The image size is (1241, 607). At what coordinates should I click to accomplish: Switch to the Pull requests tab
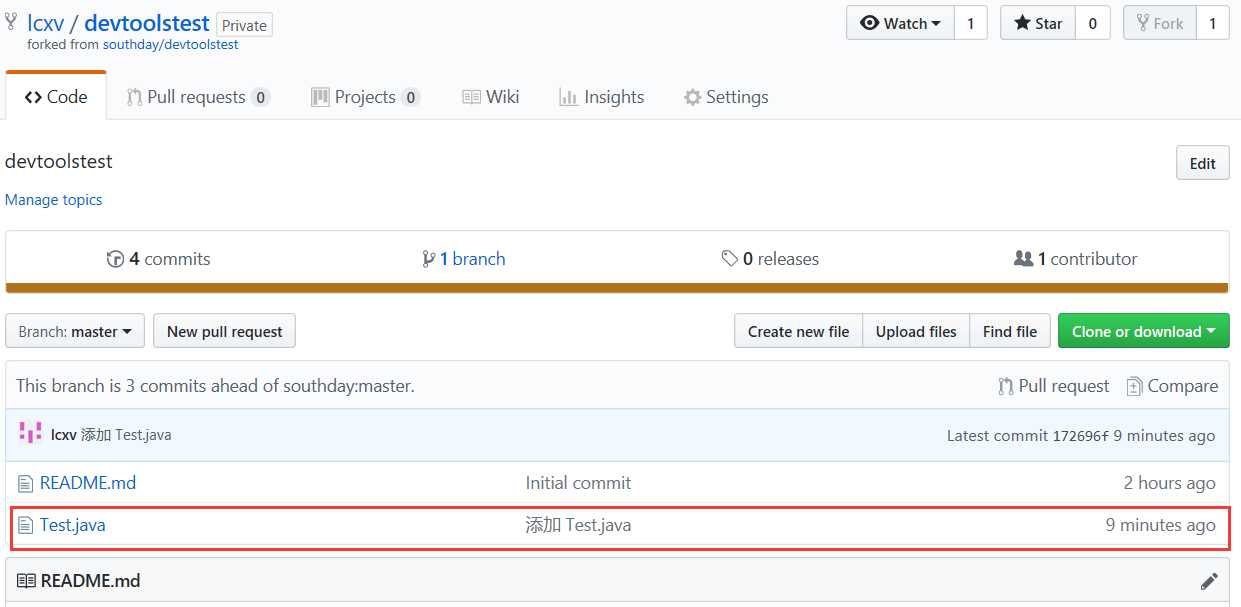pyautogui.click(x=198, y=97)
